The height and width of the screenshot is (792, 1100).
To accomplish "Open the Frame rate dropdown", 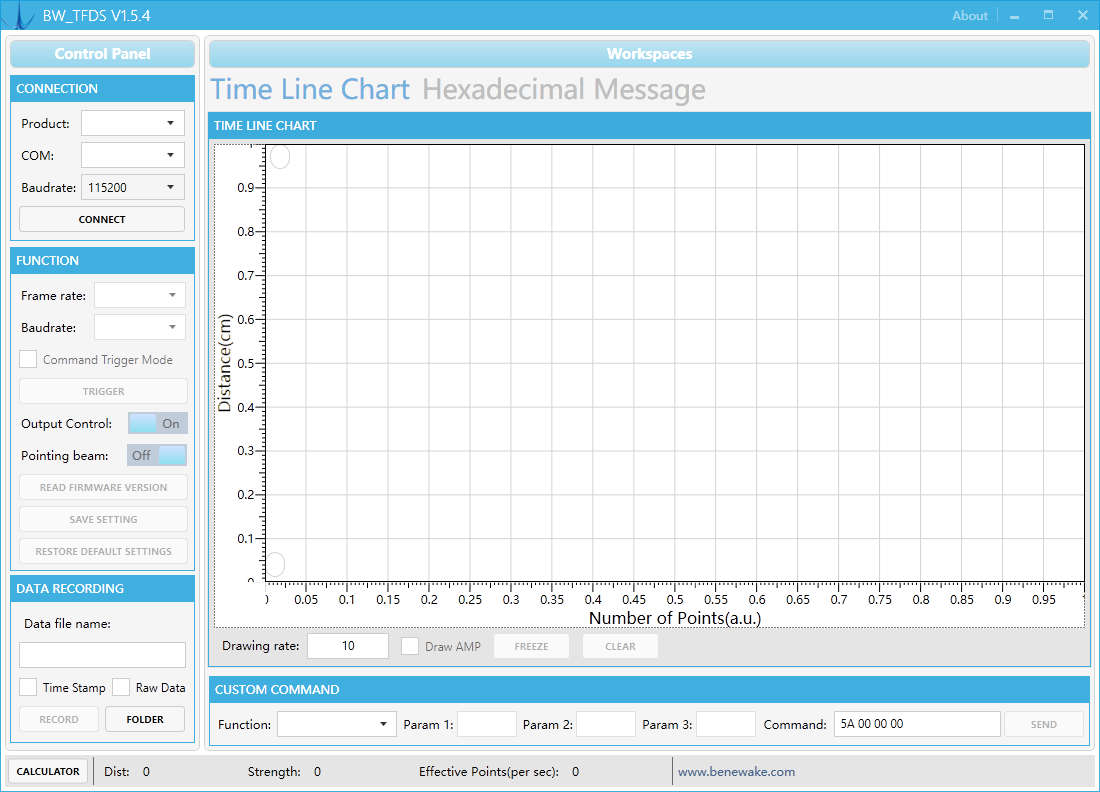I will pos(140,295).
